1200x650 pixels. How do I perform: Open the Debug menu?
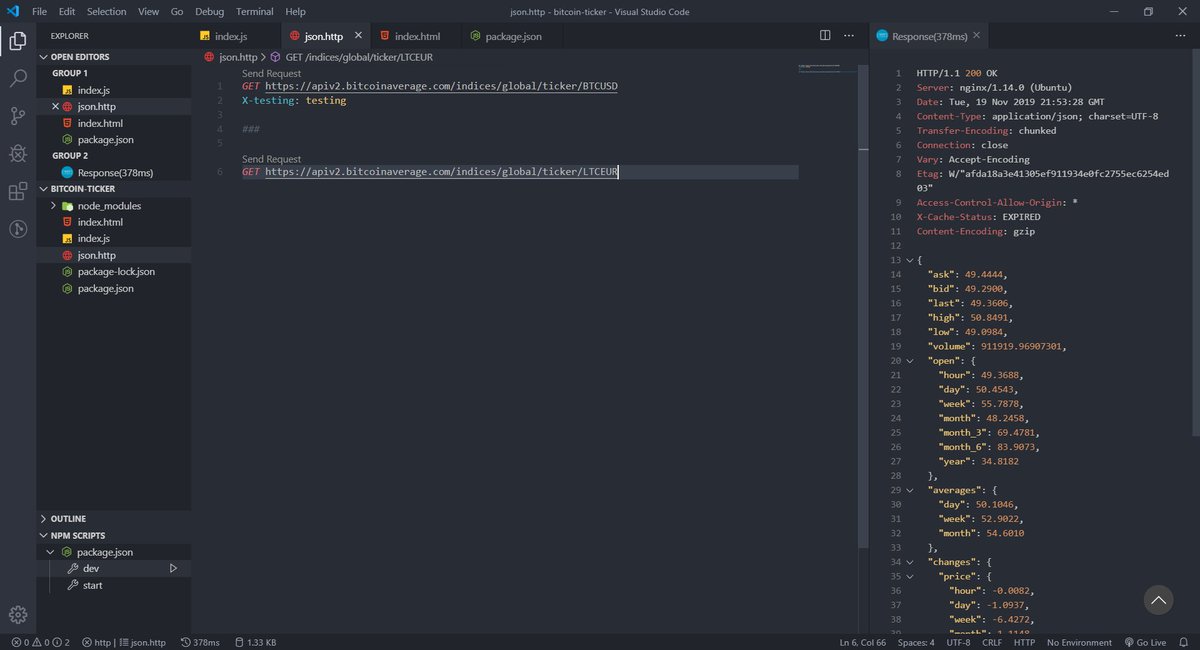pyautogui.click(x=210, y=11)
